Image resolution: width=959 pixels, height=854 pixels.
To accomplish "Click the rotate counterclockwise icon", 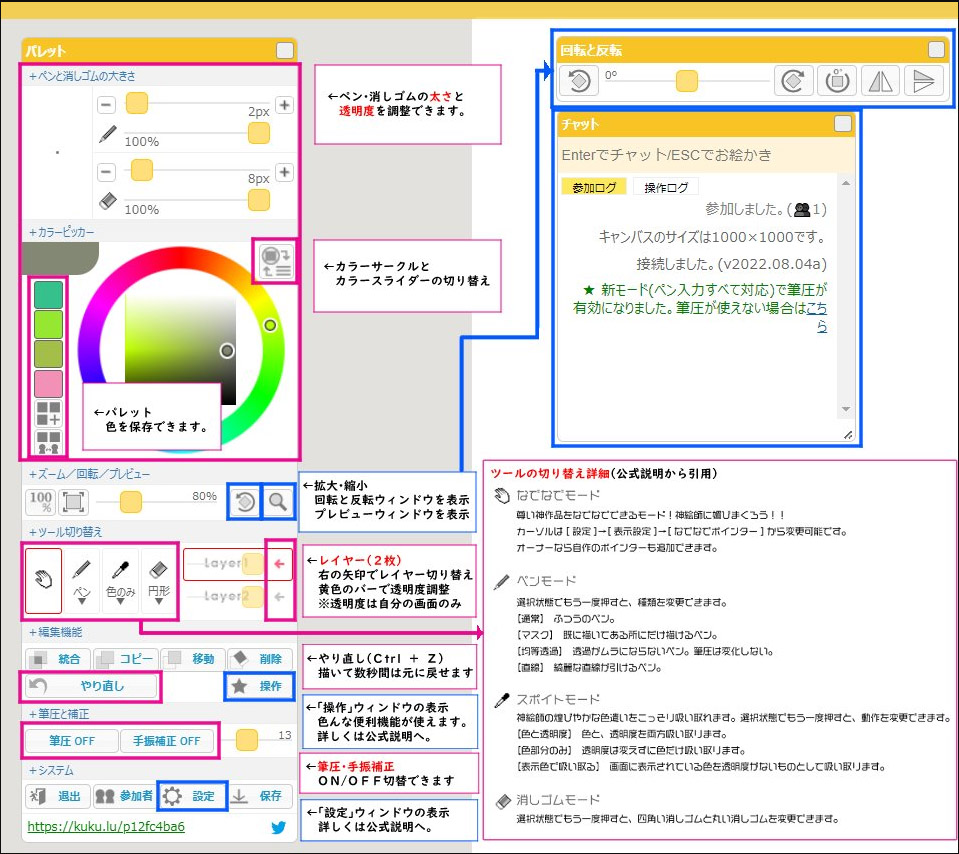I will tap(579, 81).
